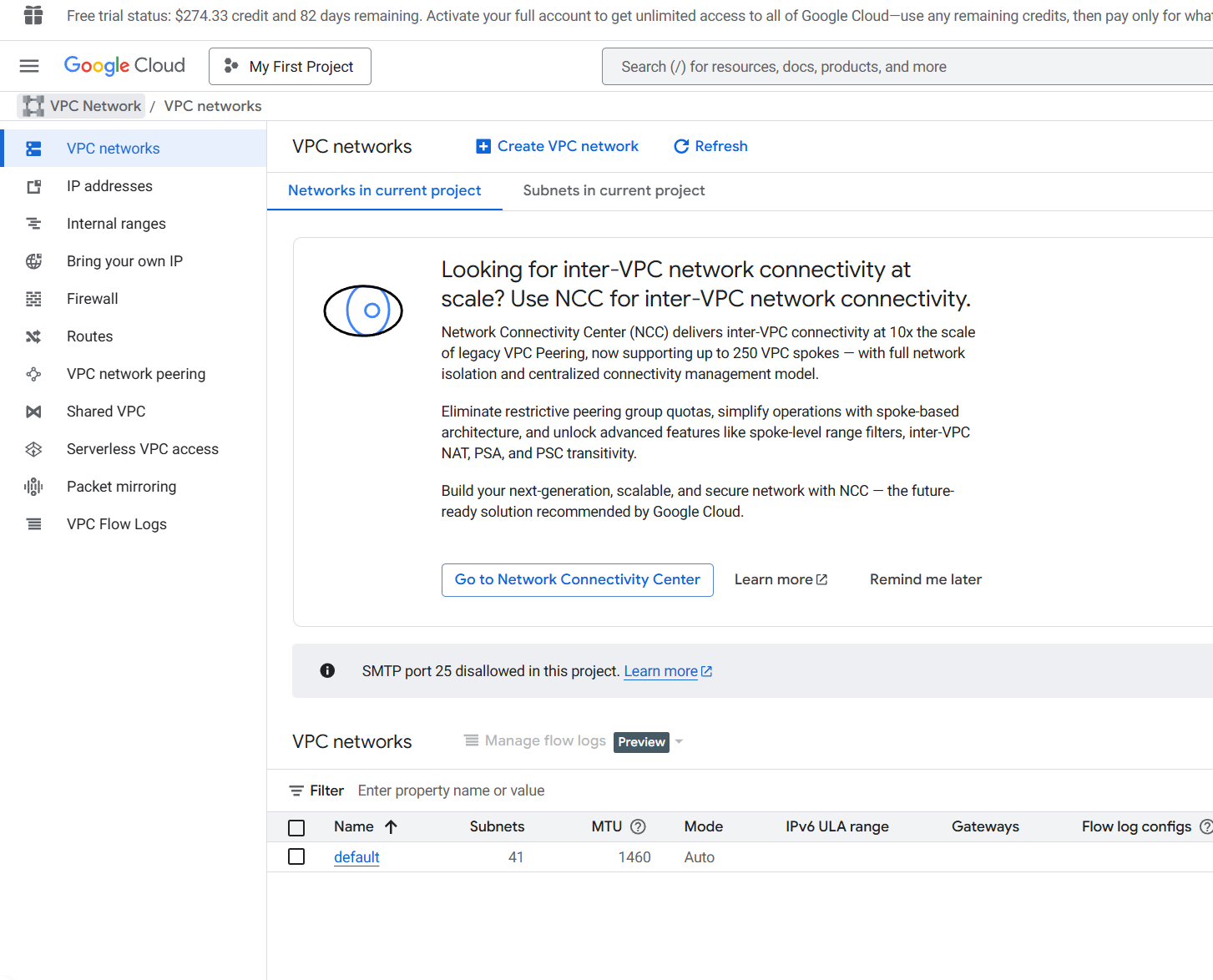Click the Subnets count 41
1213x980 pixels.
point(516,857)
